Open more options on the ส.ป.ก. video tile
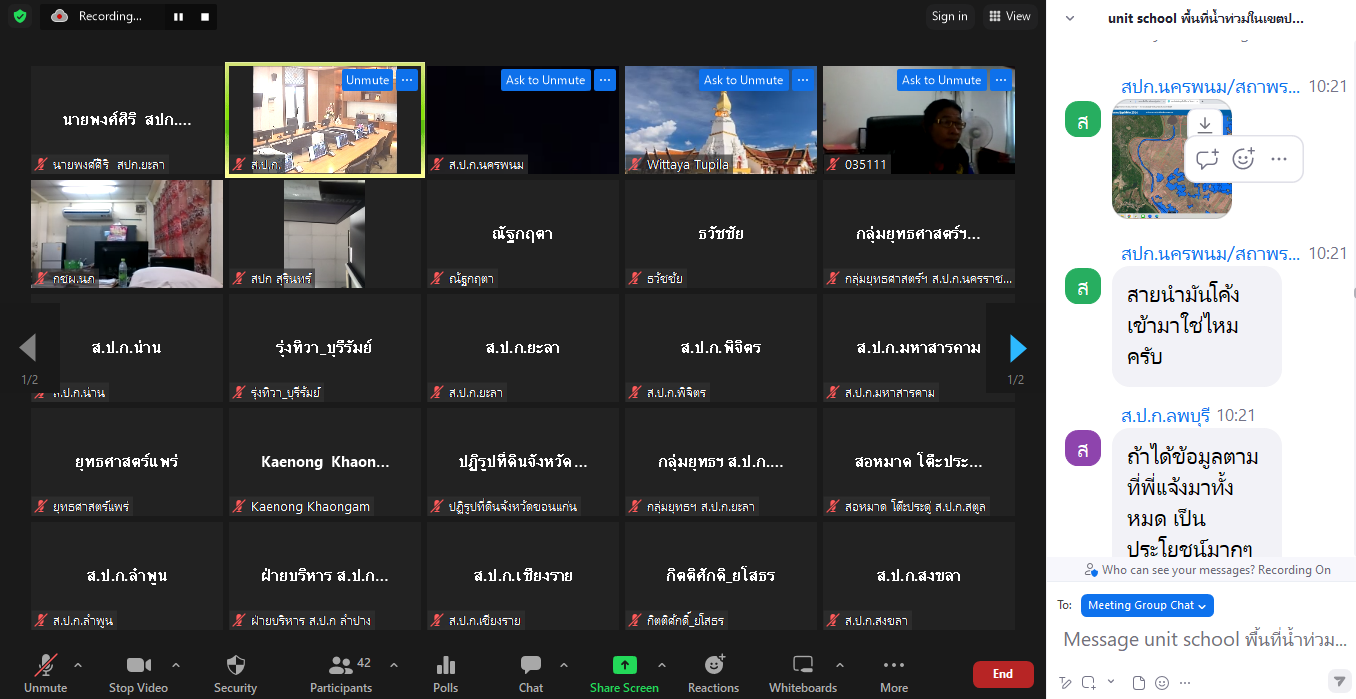1356x699 pixels. point(407,80)
